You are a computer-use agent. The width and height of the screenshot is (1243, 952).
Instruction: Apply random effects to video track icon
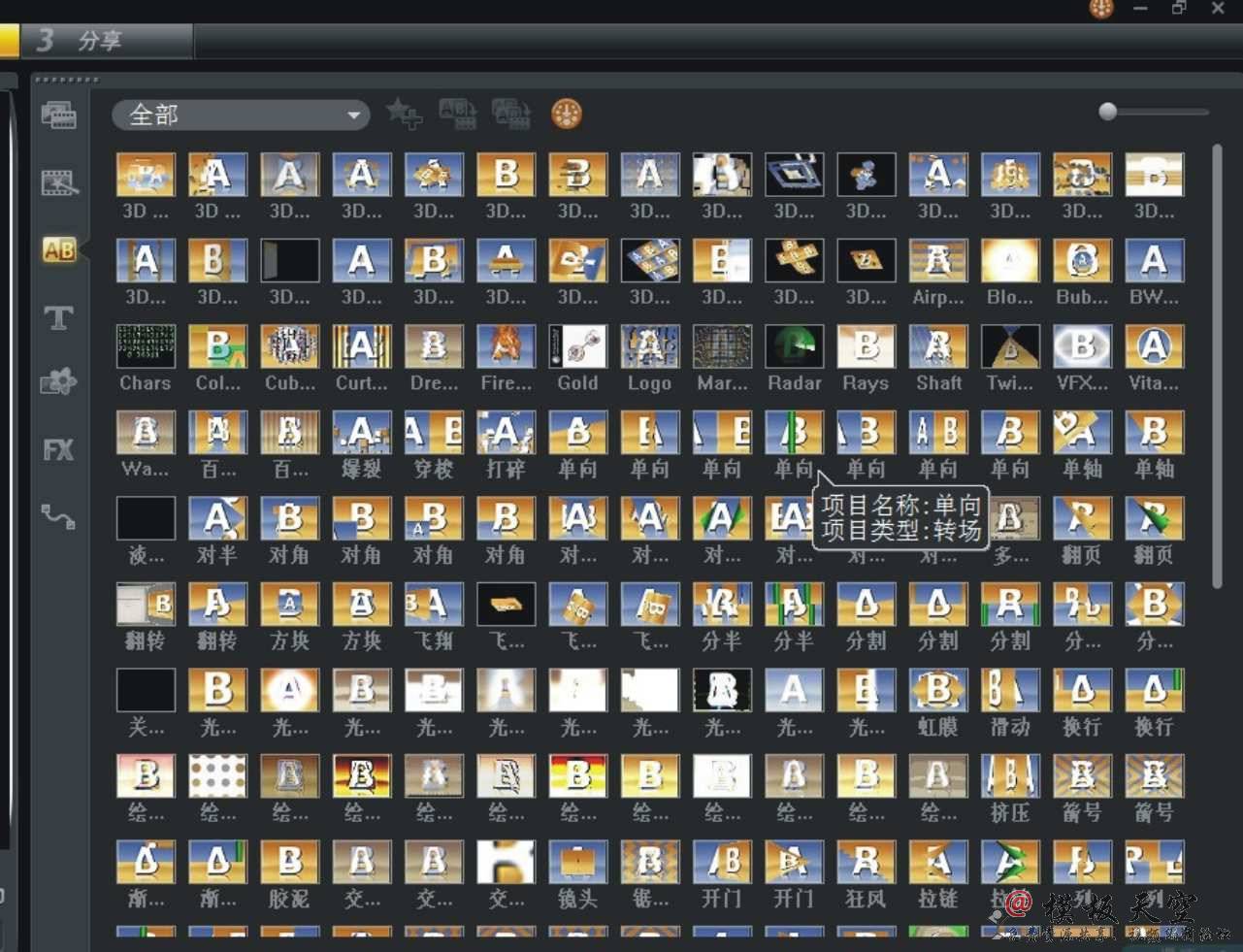coord(510,114)
